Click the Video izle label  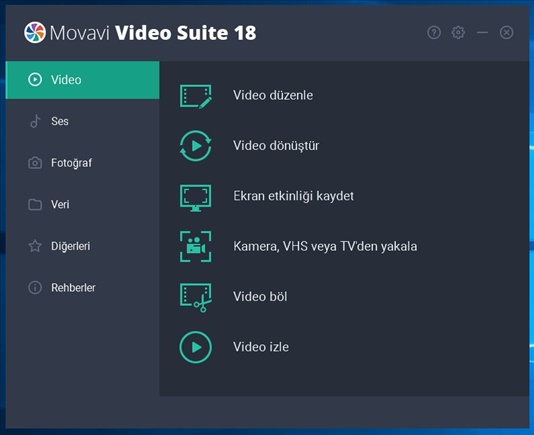(x=261, y=347)
